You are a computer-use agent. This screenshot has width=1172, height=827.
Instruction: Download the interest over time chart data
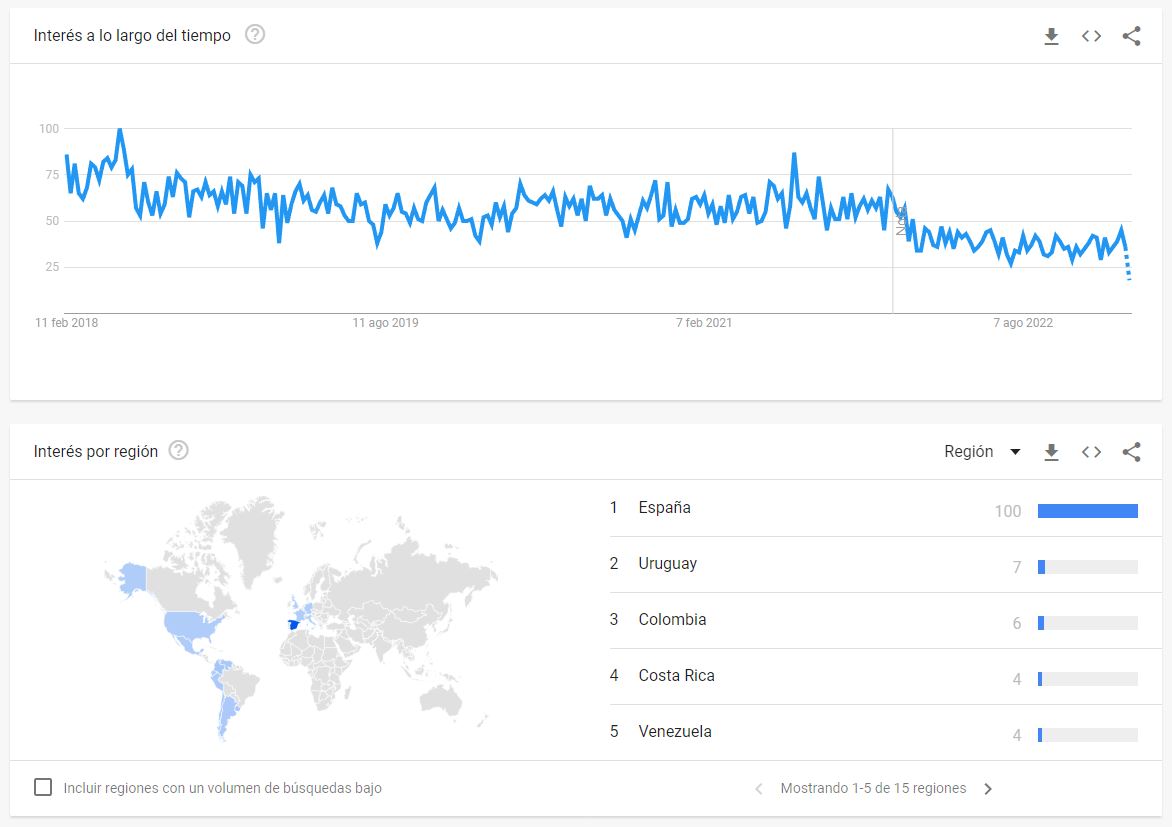tap(1051, 36)
